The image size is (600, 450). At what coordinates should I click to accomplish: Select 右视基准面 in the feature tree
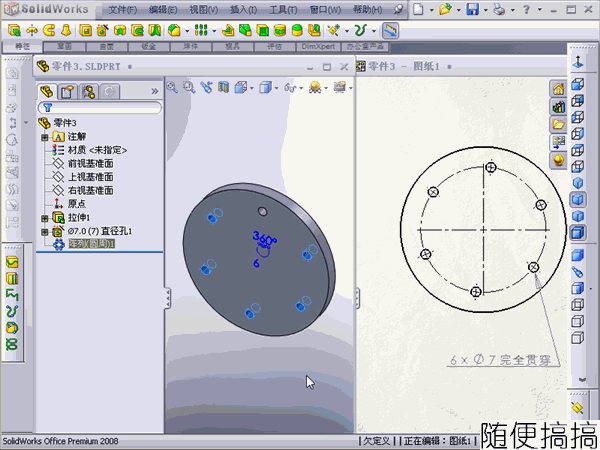[x=90, y=191]
